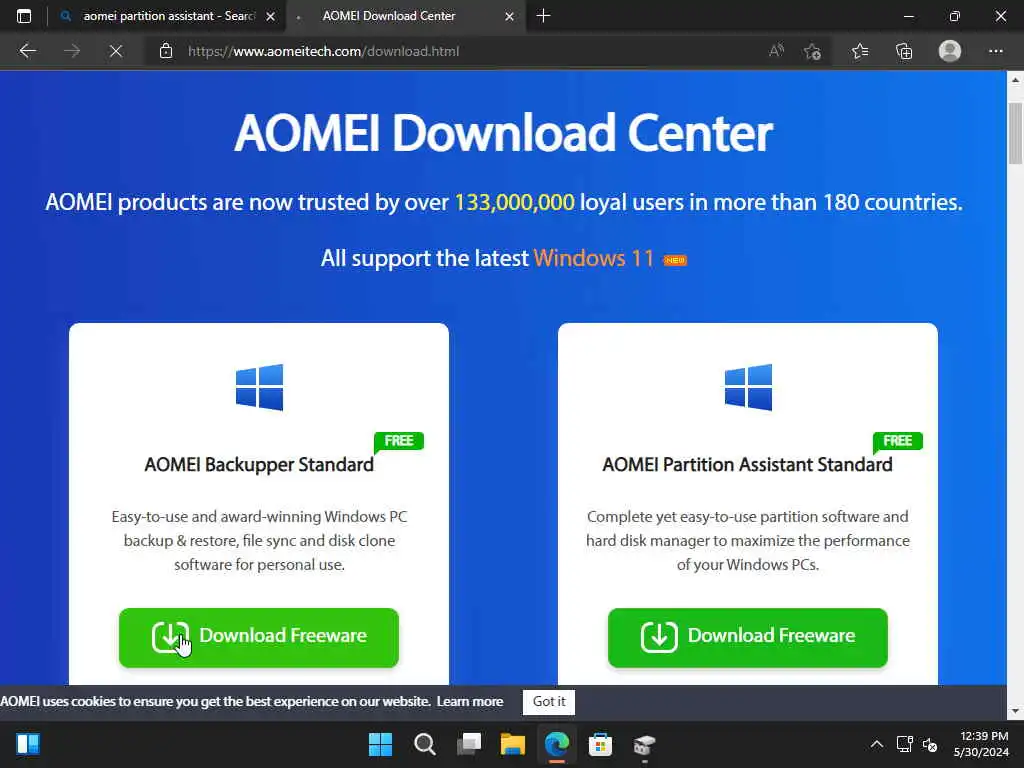Click the browser Back arrow

27,51
